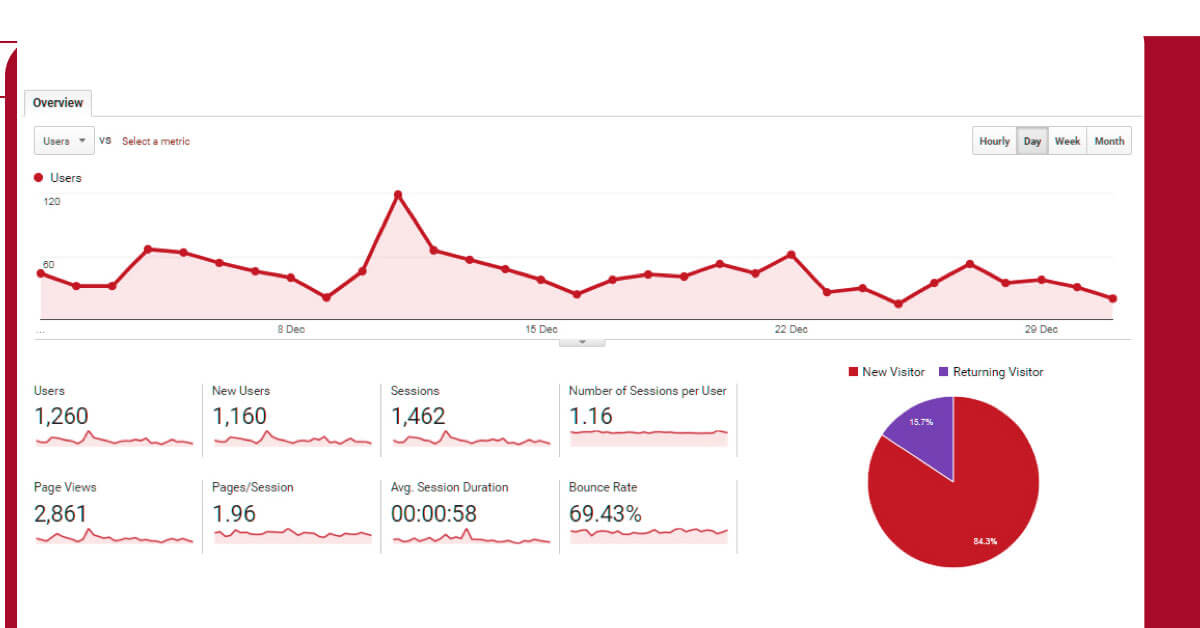Switch chart to Day view
Viewport: 1200px width, 628px height.
[x=1032, y=141]
